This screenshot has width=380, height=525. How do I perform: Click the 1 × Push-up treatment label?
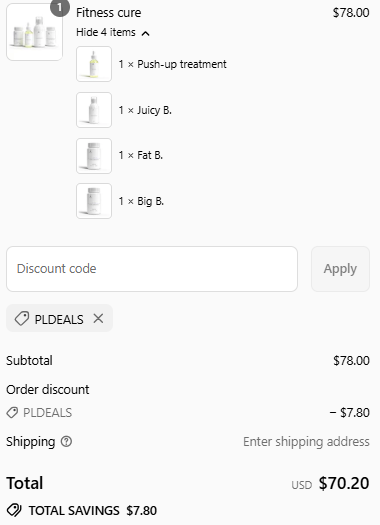(x=172, y=64)
